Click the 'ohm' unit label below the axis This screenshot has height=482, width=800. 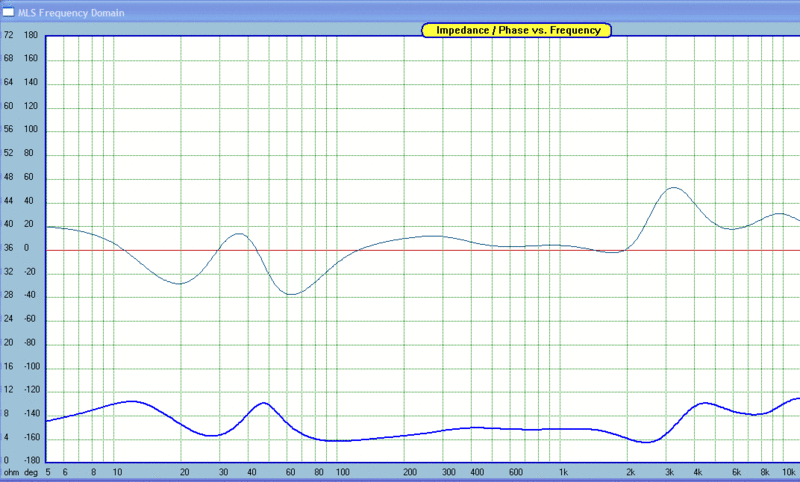pos(12,472)
